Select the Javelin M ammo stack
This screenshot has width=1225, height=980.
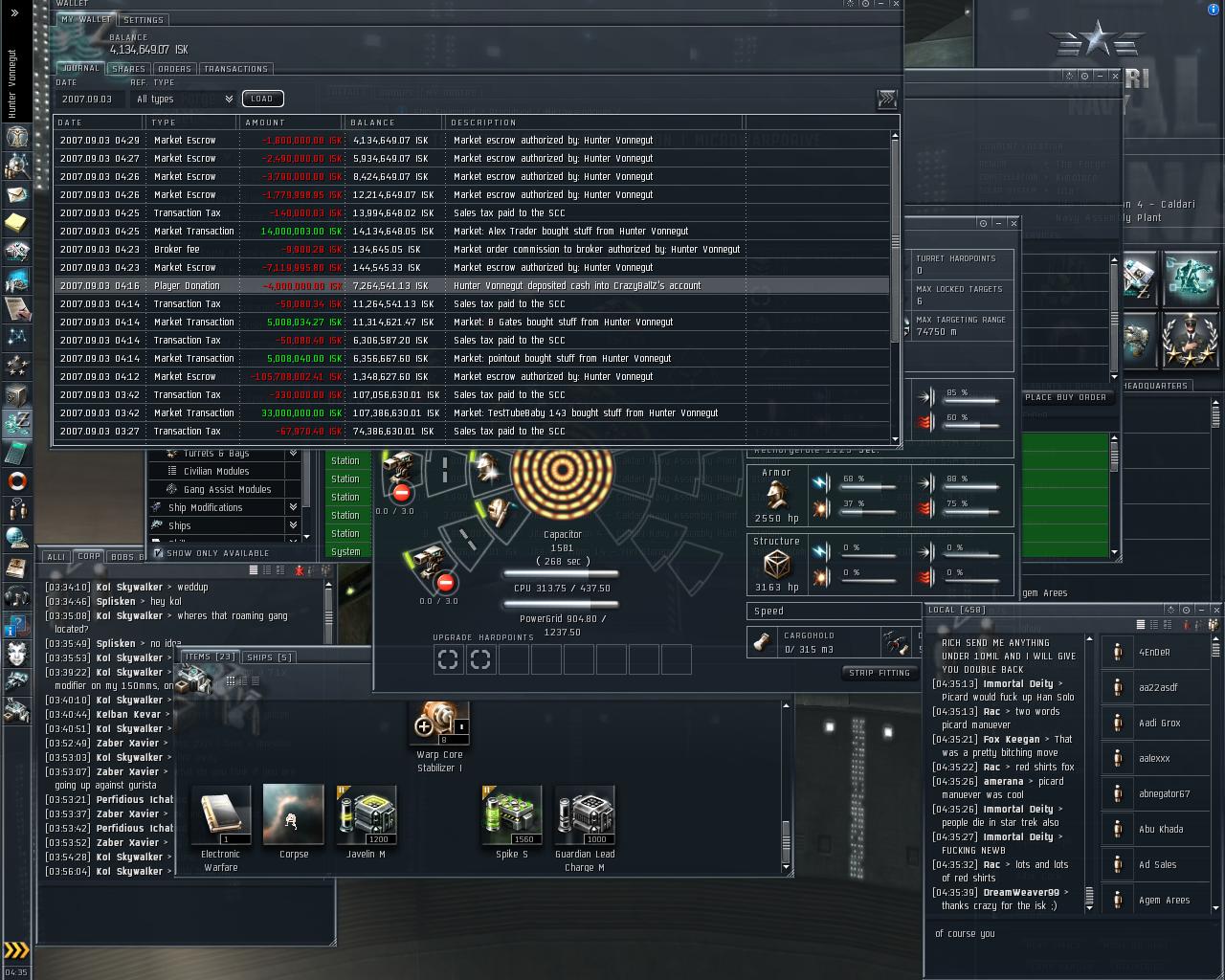pyautogui.click(x=366, y=821)
